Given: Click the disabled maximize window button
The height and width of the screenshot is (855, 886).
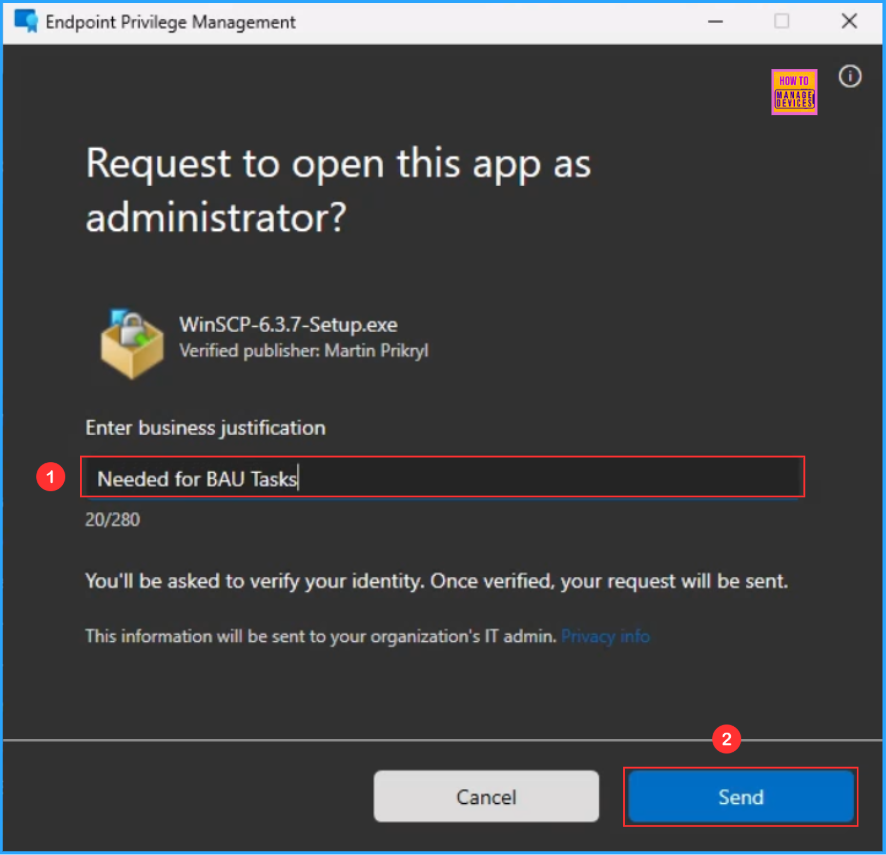Looking at the screenshot, I should [781, 21].
